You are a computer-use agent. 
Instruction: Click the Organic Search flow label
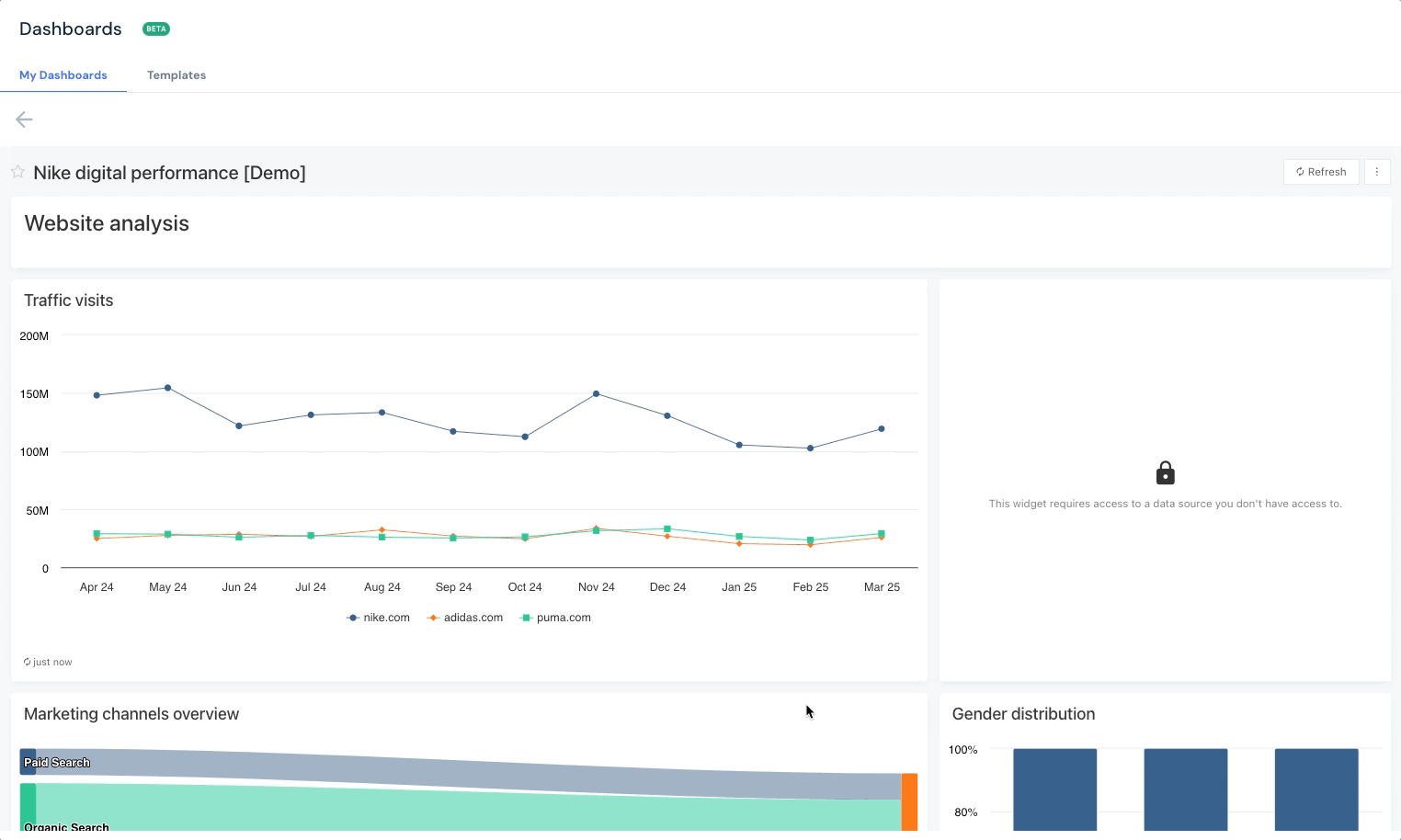coord(66,827)
